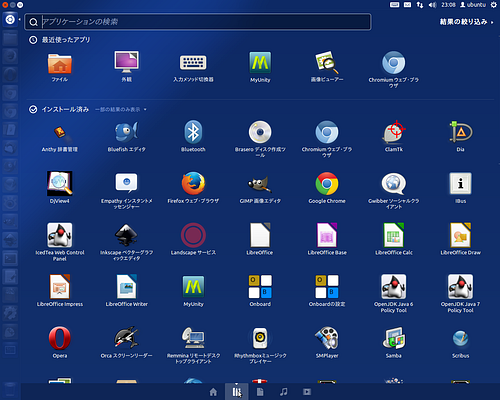Image resolution: width=500 pixels, height=400 pixels.
Task: Open the LibreOffice start center
Action: [x=260, y=235]
